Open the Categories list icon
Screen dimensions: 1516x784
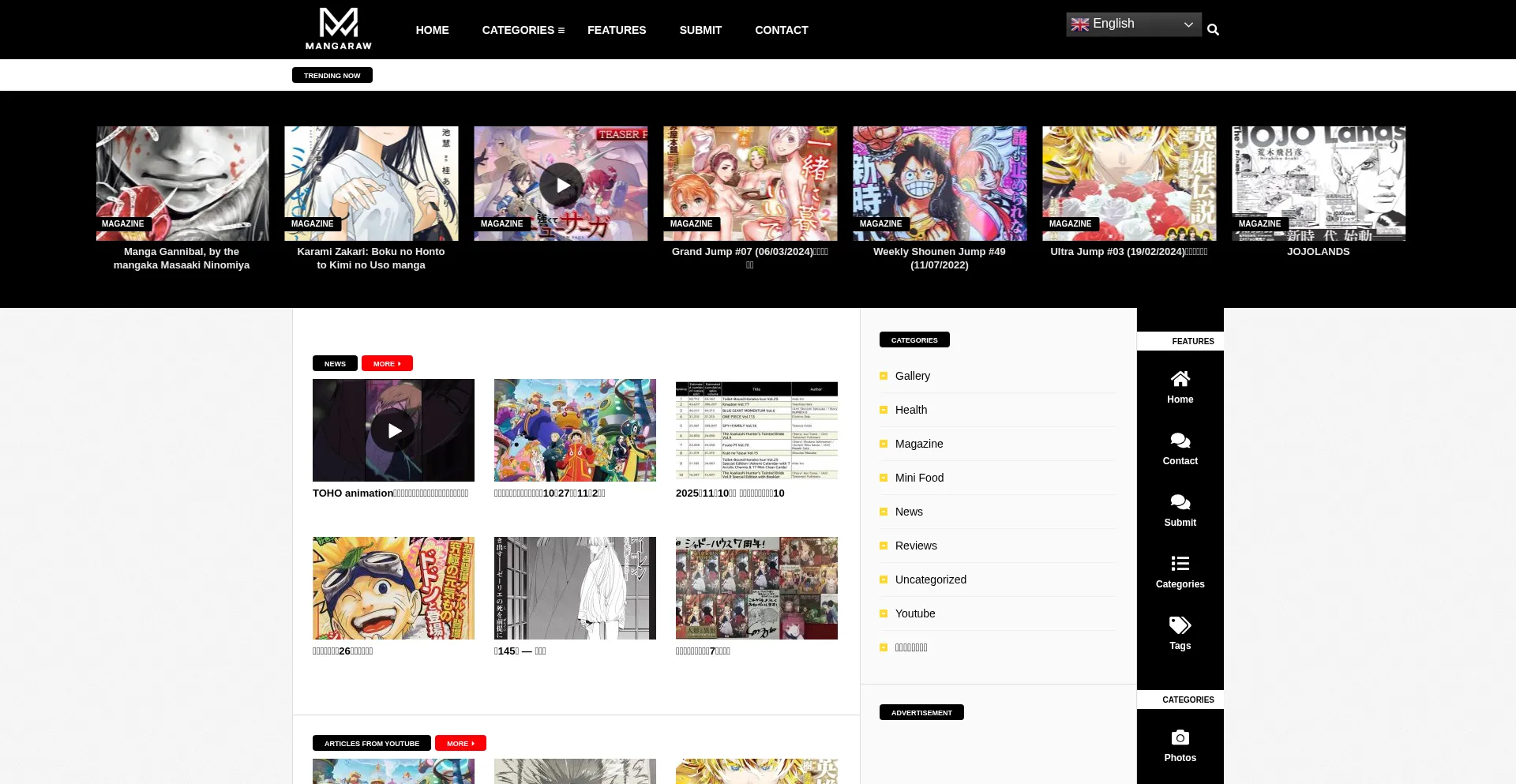pos(1180,564)
